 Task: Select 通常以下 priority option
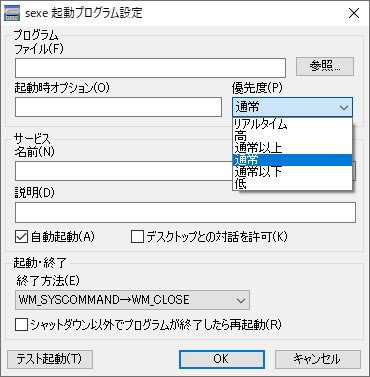[292, 172]
